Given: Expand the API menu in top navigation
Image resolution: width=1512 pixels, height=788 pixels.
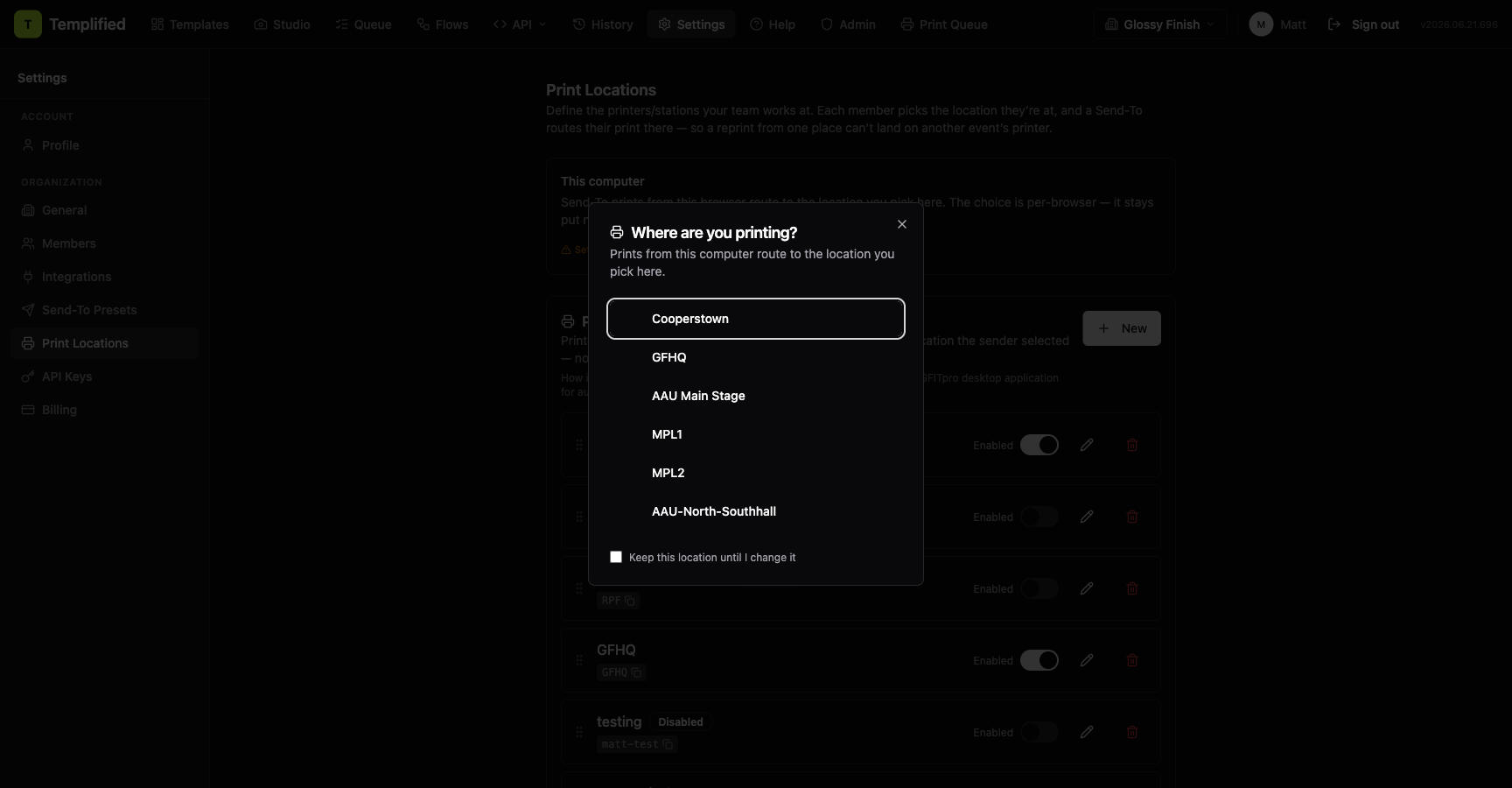Looking at the screenshot, I should tap(520, 25).
